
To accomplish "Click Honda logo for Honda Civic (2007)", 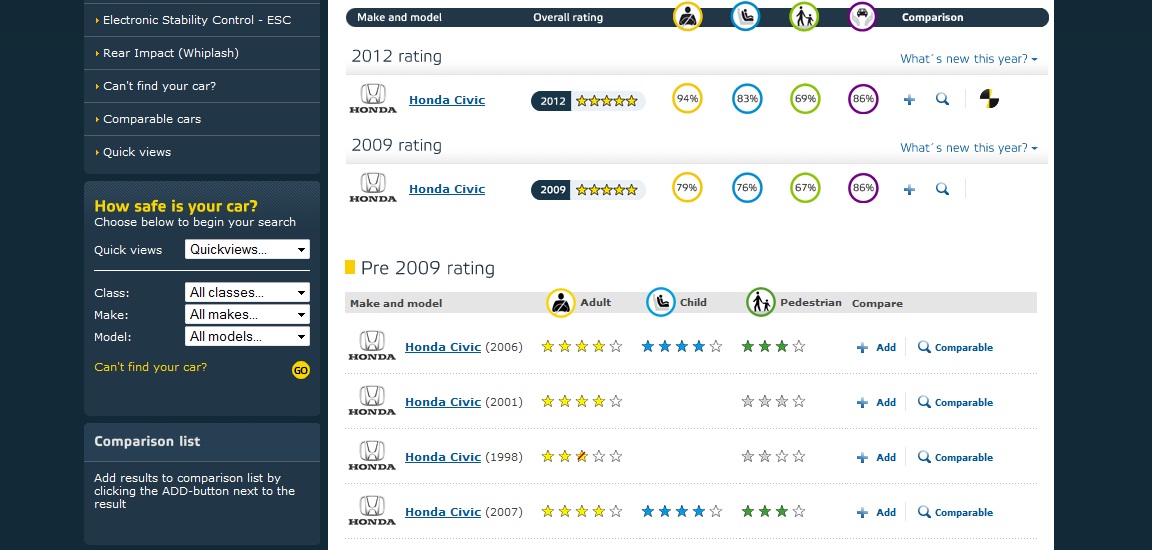I will [372, 511].
